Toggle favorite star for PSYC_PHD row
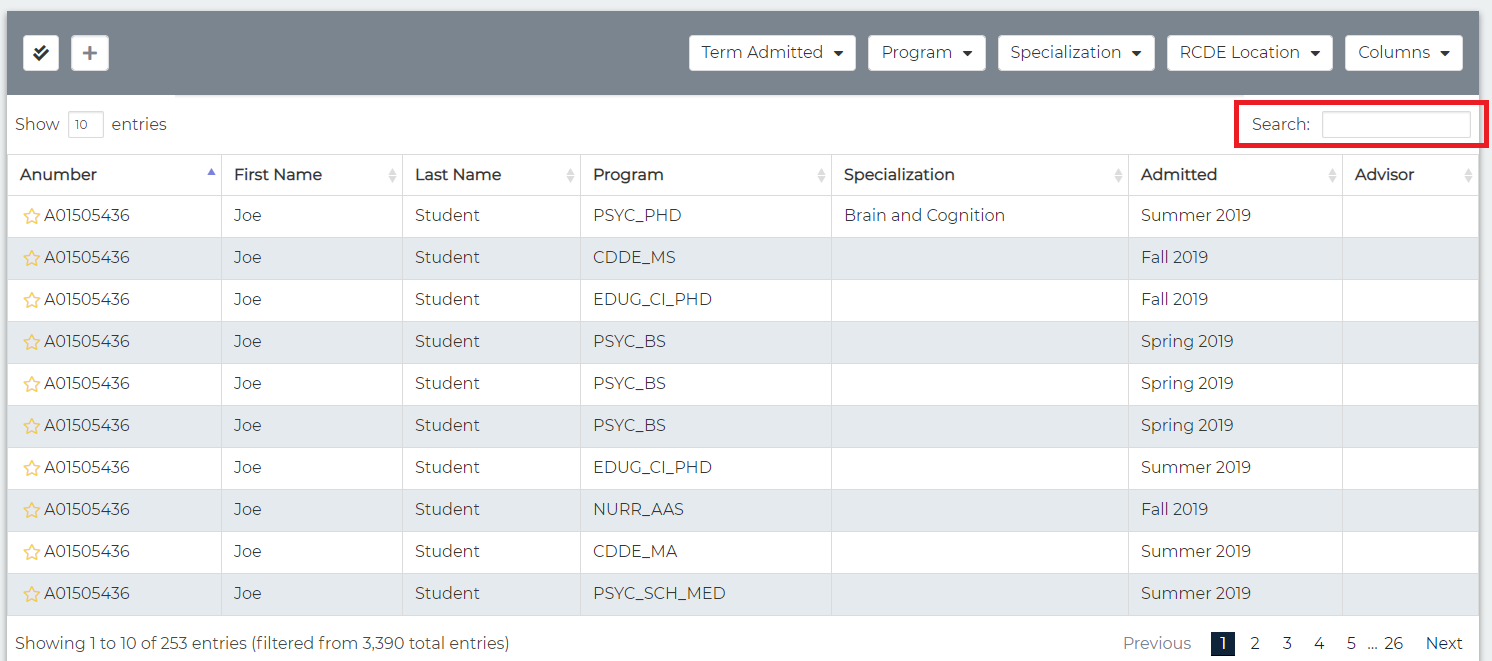Screen dimensions: 1492x661 click(32, 216)
